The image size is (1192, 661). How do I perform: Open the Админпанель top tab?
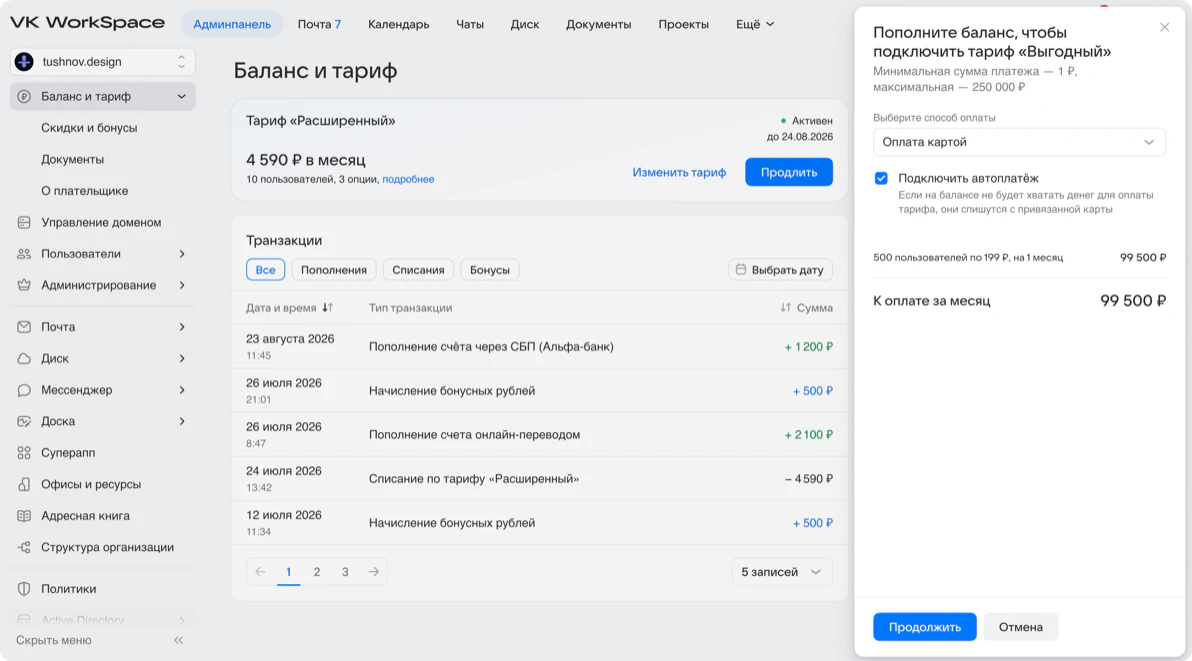(x=232, y=24)
